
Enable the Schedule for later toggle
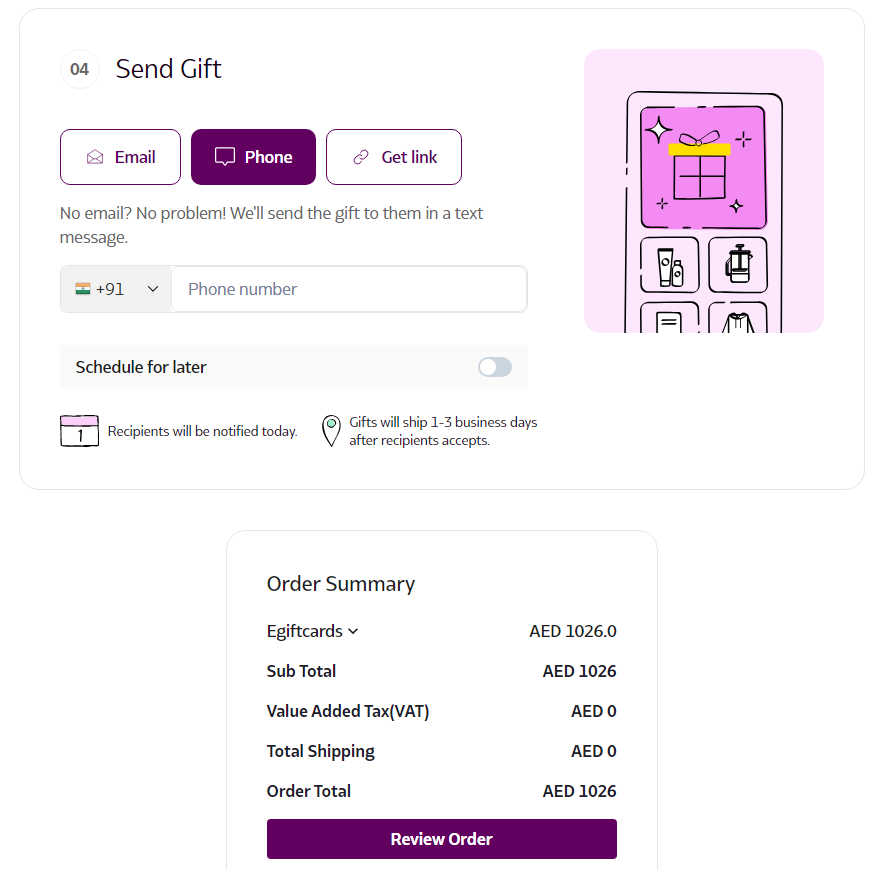495,367
